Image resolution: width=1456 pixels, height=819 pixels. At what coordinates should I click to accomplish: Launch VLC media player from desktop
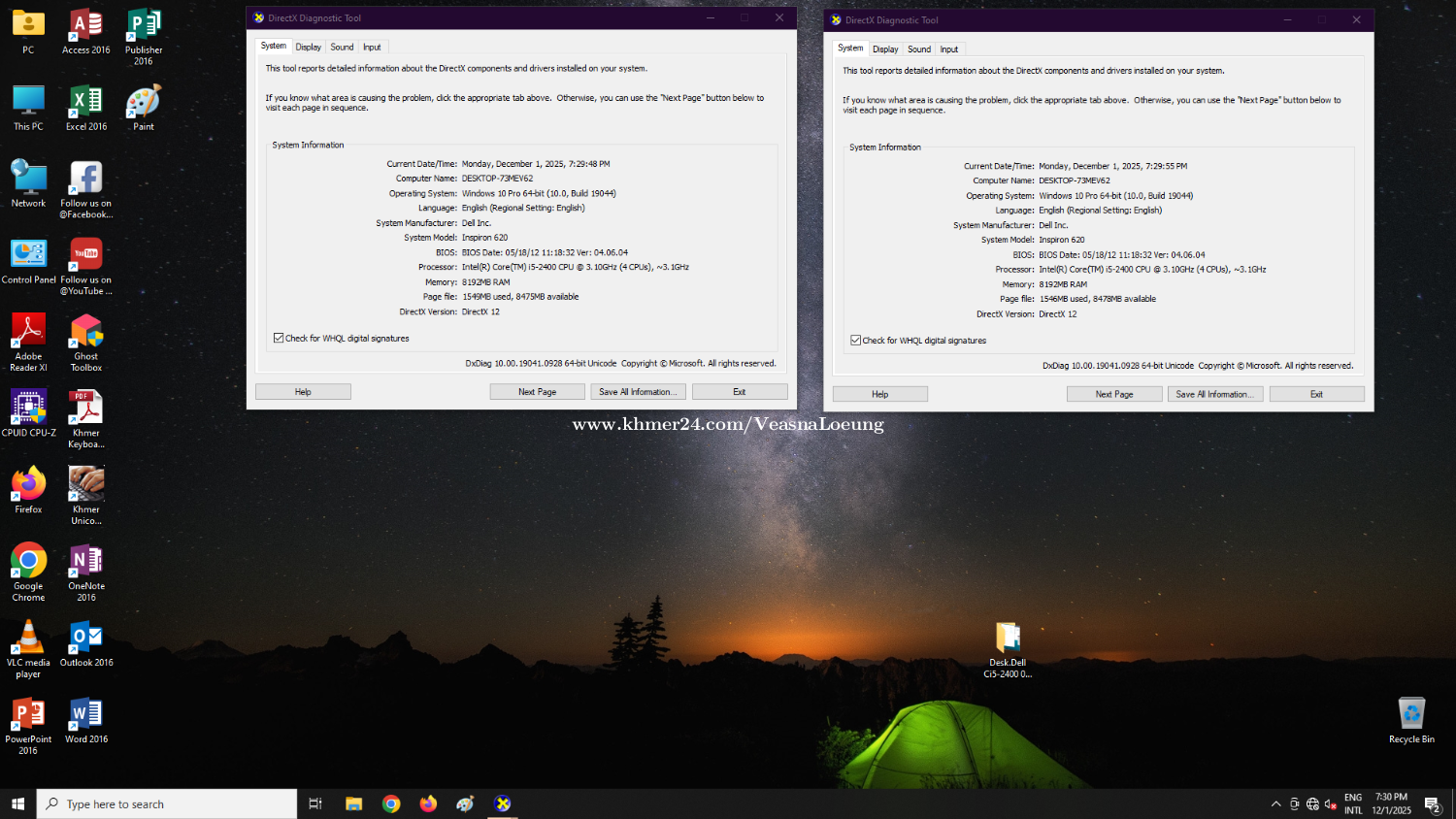tap(28, 639)
